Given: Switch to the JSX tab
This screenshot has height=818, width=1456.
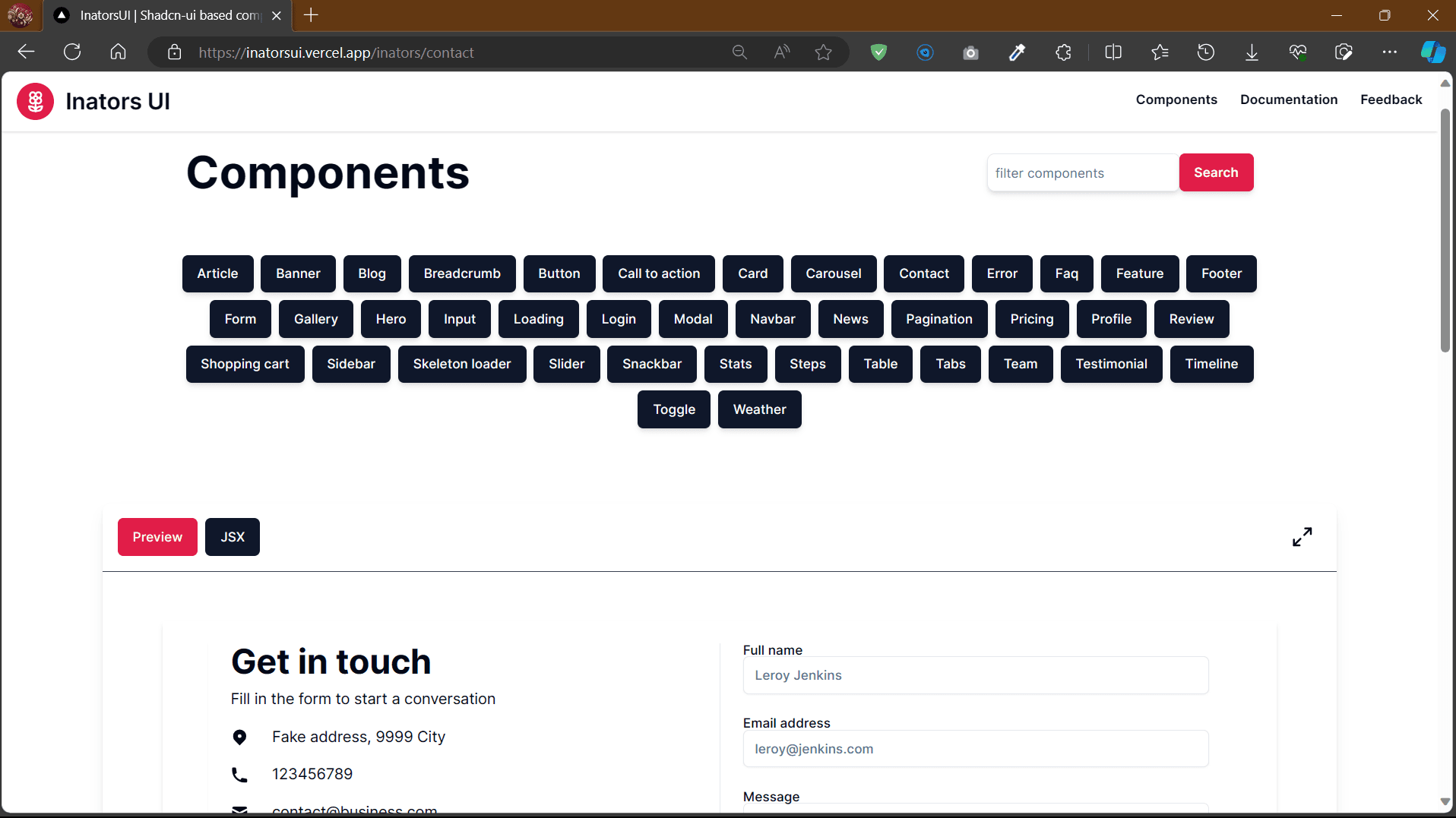Looking at the screenshot, I should click(233, 537).
